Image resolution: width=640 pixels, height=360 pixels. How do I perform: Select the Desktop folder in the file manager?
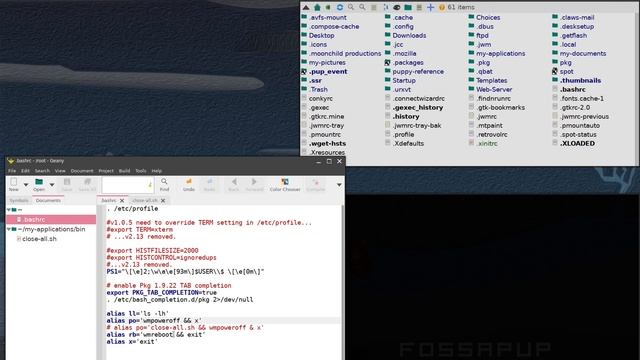pyautogui.click(x=318, y=36)
